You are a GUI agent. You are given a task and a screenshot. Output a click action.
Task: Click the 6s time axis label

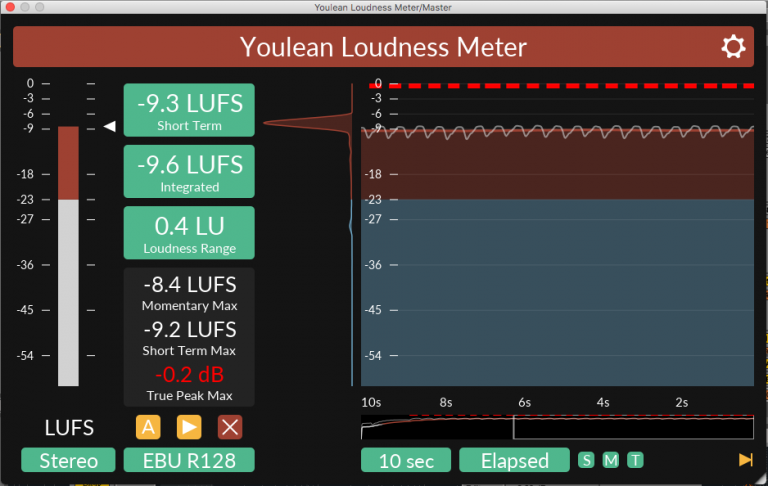point(525,402)
